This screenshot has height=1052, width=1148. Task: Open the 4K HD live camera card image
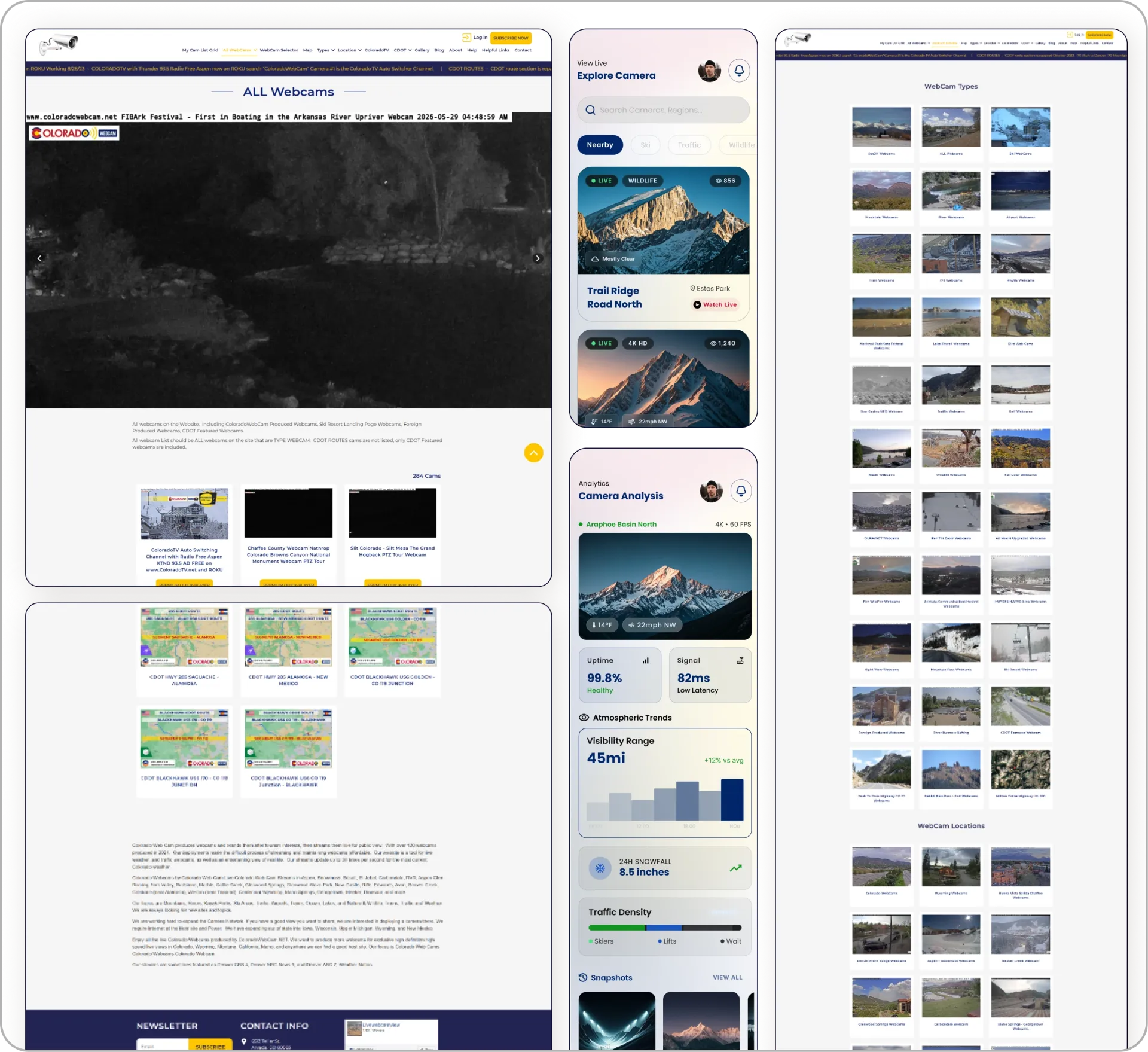click(664, 379)
